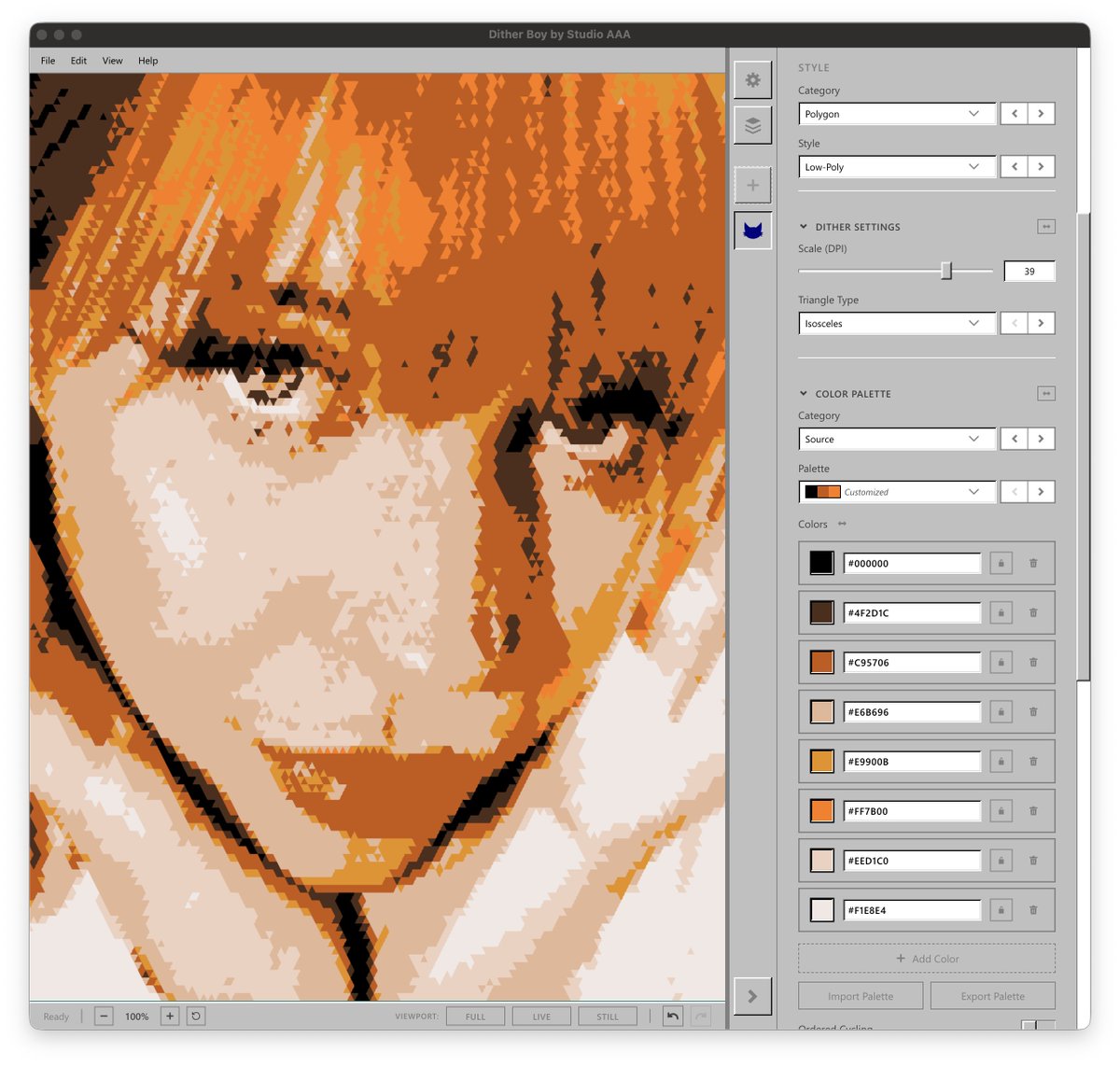Delete the #E6B696 color
The width and height of the screenshot is (1120, 1066).
click(x=1033, y=711)
